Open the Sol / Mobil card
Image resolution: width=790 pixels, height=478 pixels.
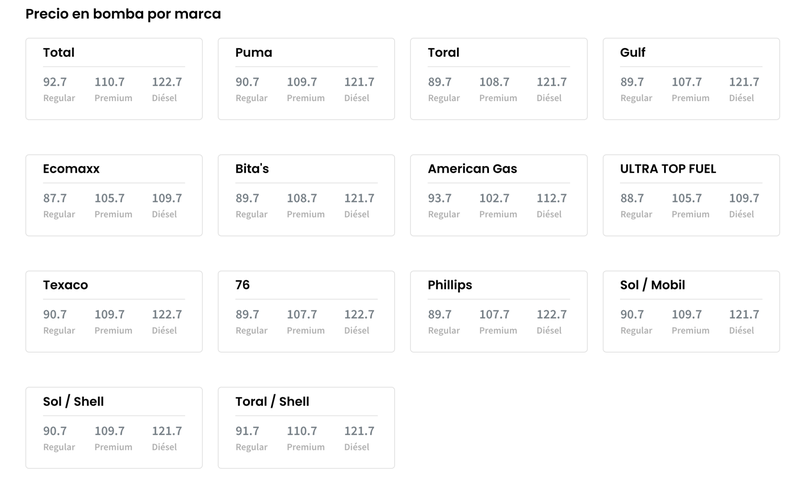[691, 312]
